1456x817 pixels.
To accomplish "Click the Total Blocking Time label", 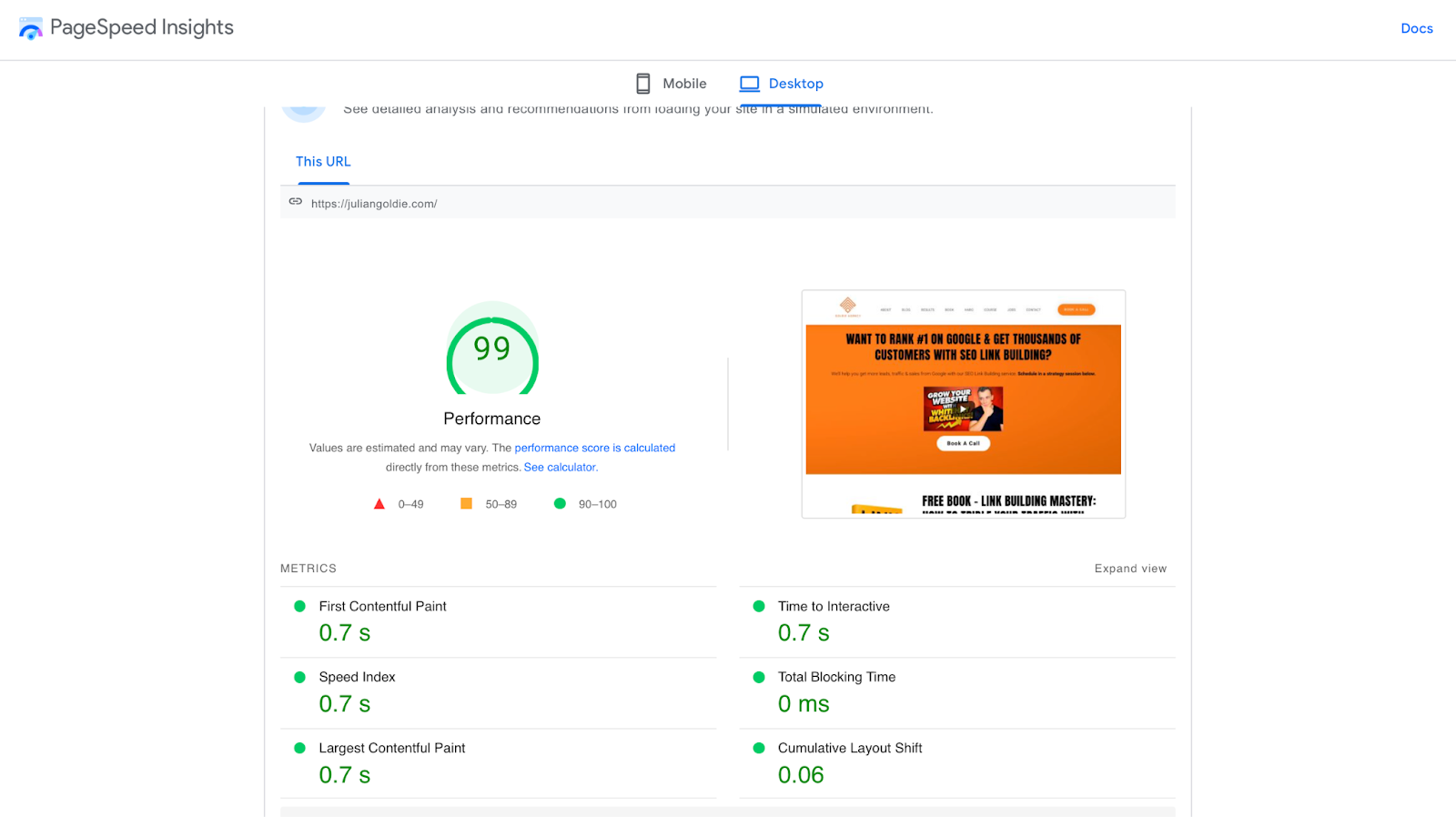I will pos(837,677).
